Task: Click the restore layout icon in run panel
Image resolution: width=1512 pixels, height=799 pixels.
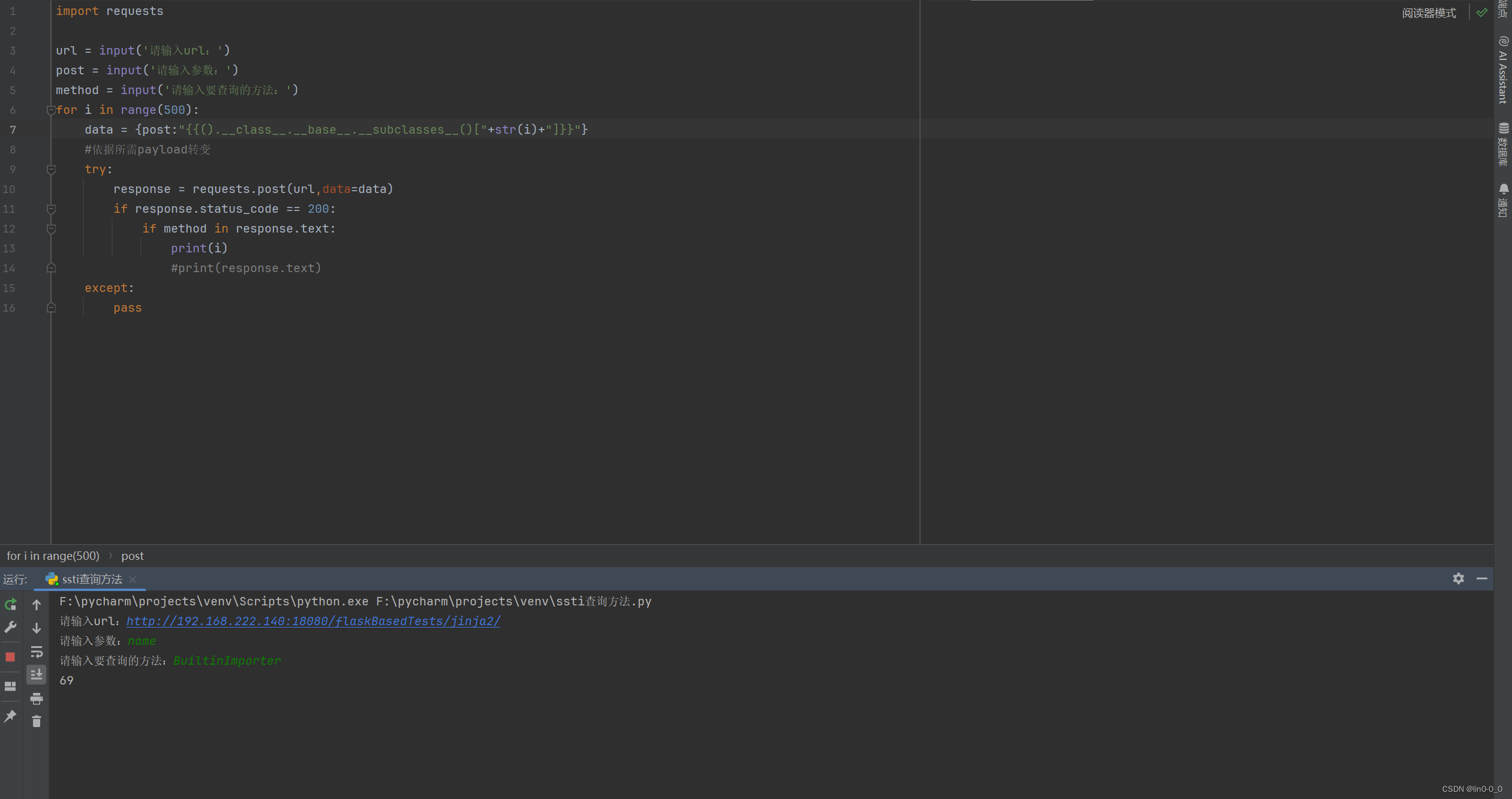Action: [x=10, y=686]
